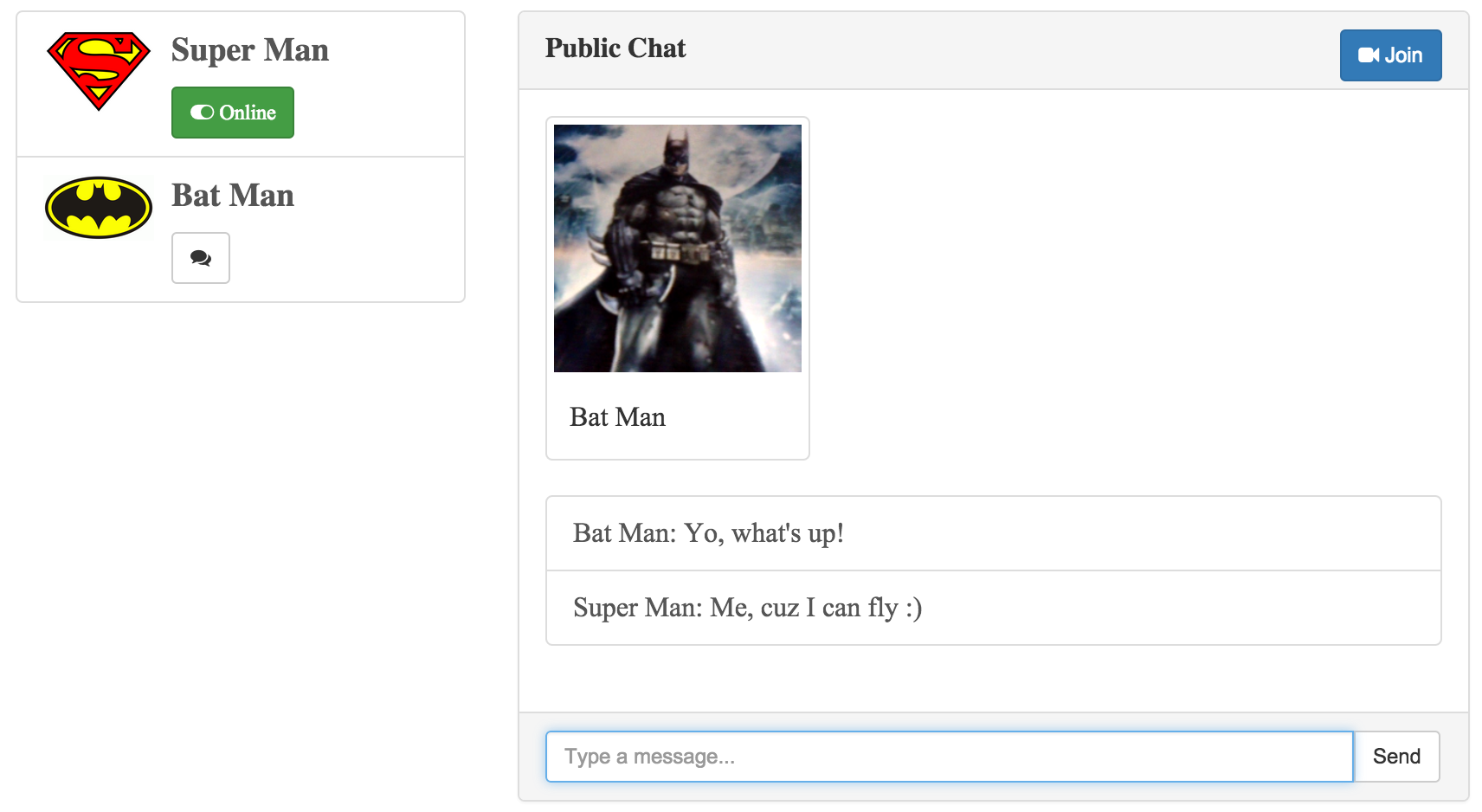
Task: Click the Bat Man caption below the thumbnail
Action: pos(617,417)
